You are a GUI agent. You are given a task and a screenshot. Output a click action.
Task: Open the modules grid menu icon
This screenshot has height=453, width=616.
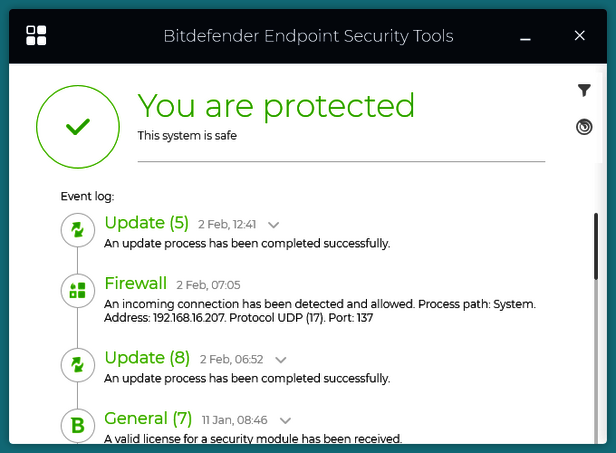tap(37, 36)
